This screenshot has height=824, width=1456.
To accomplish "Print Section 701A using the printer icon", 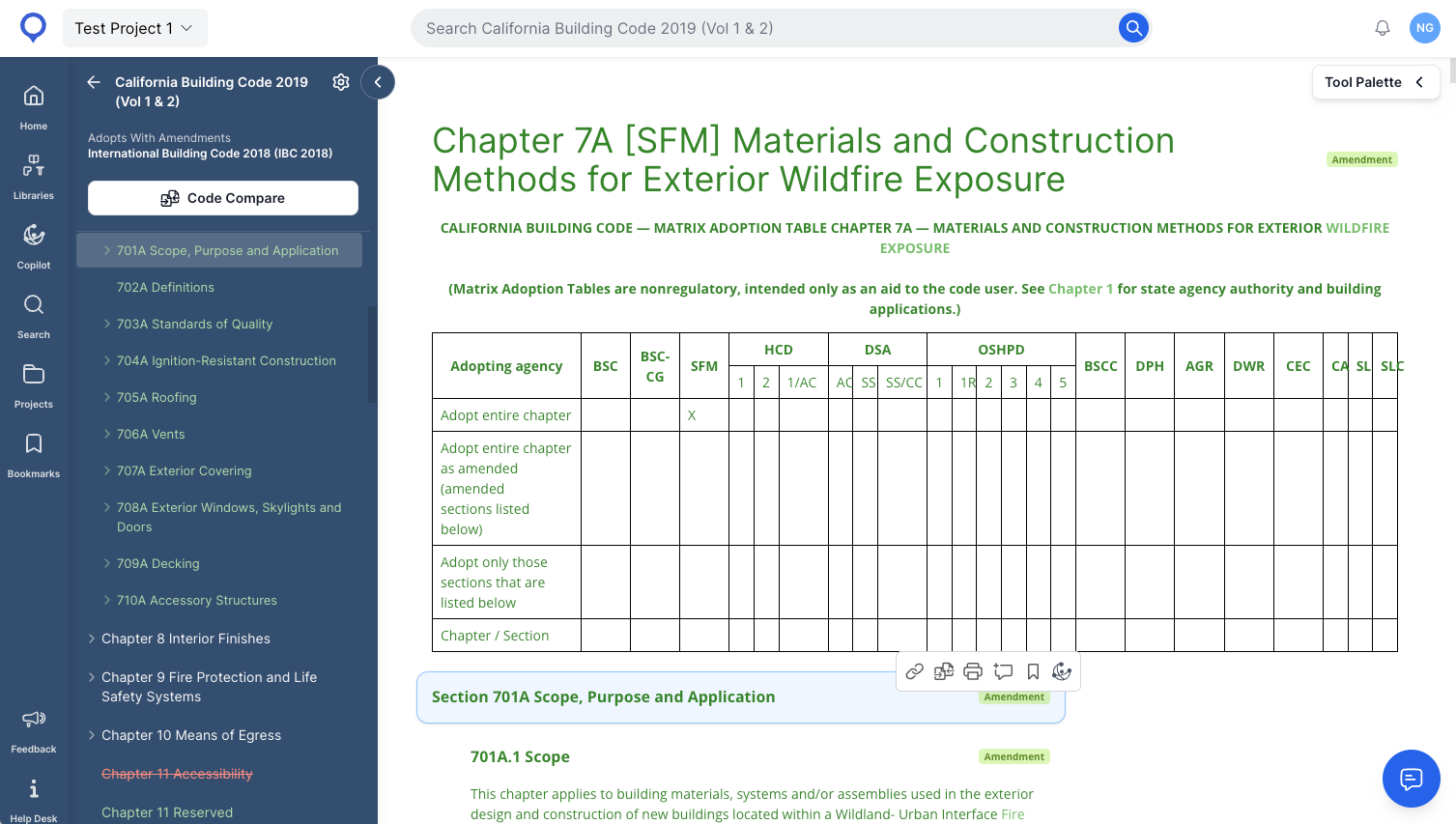I will pos(973,671).
